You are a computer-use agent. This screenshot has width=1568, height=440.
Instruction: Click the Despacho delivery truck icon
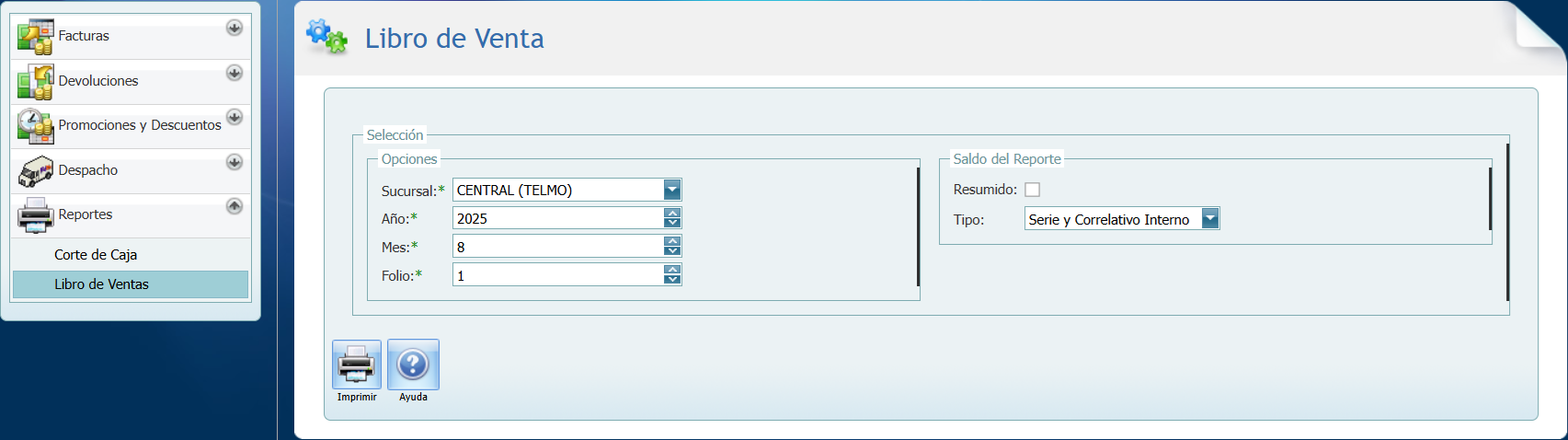tap(35, 171)
